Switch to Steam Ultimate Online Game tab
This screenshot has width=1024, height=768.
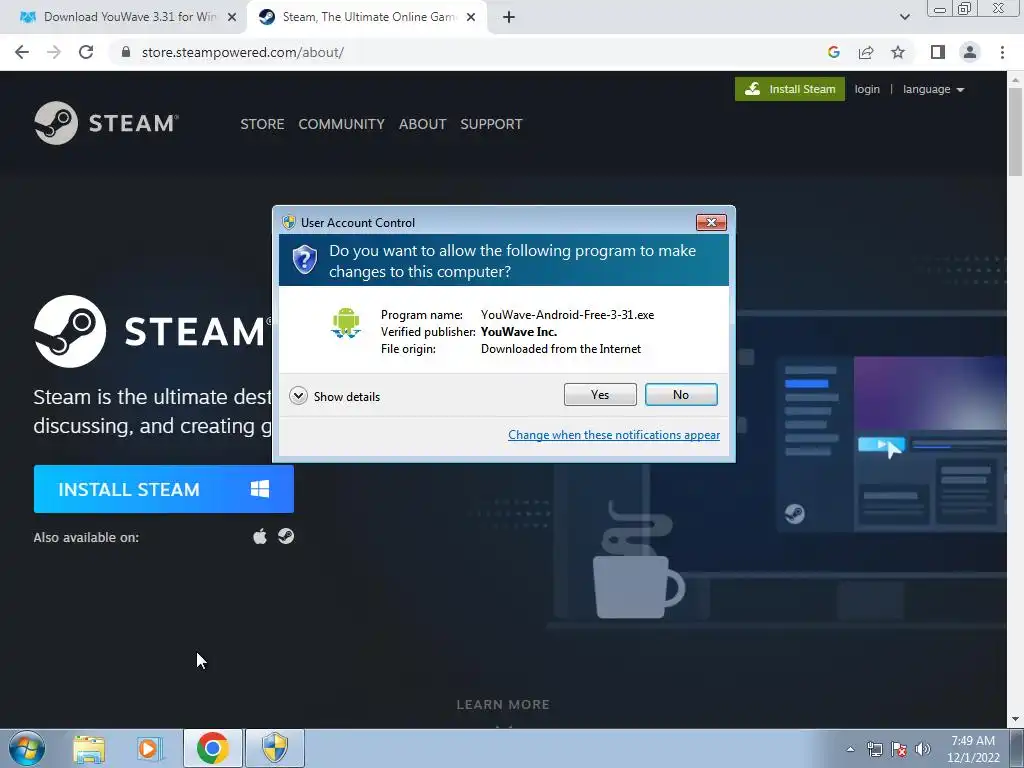point(368,17)
